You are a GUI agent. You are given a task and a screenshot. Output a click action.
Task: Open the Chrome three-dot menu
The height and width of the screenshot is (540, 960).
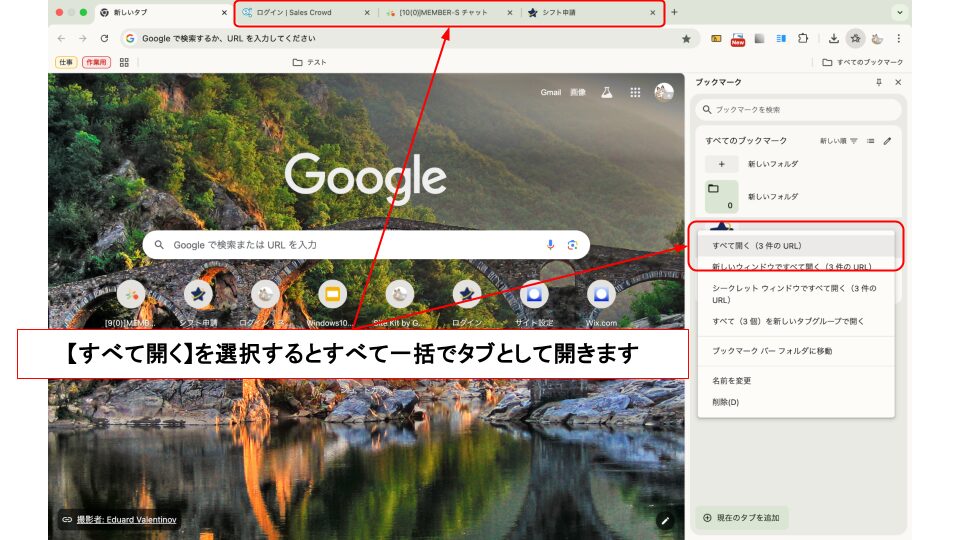tap(898, 38)
